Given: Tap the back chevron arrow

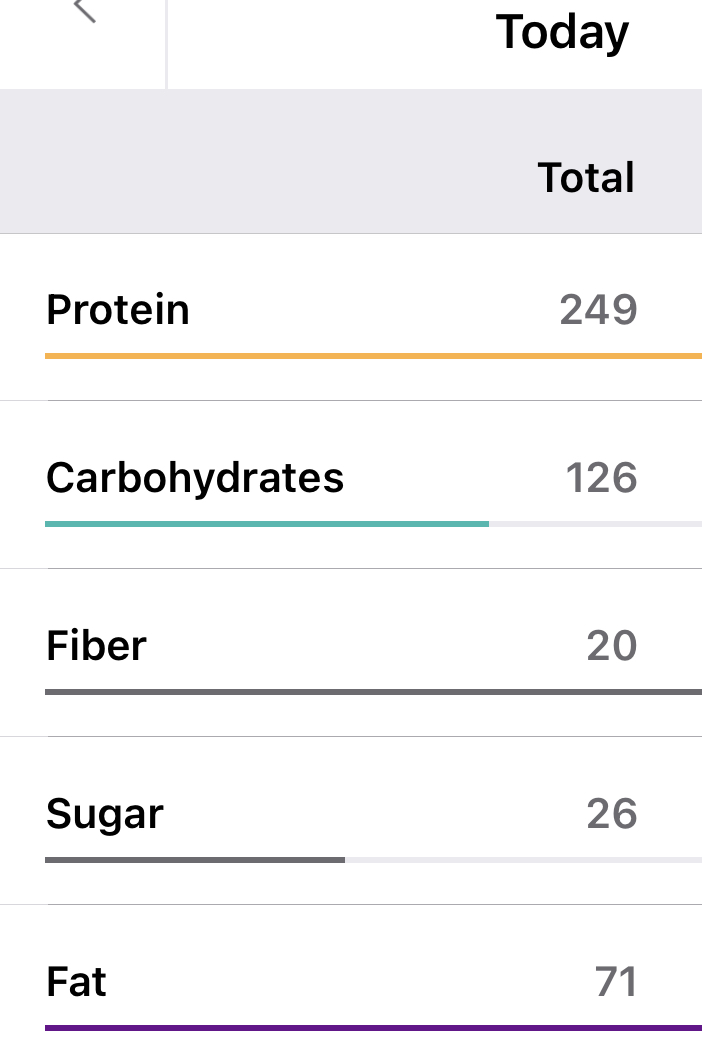Looking at the screenshot, I should 86,10.
